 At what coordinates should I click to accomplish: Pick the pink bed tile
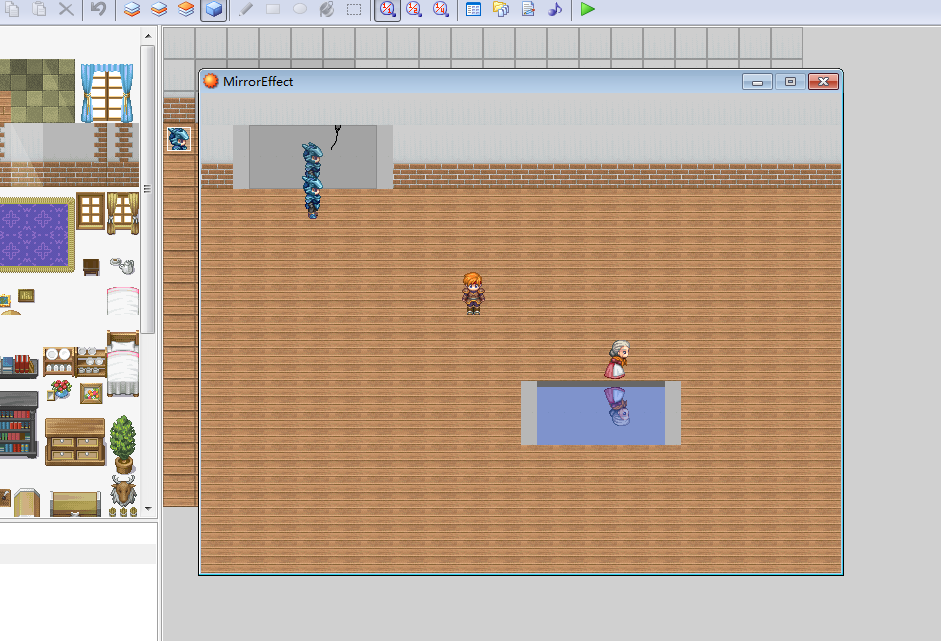click(x=123, y=364)
